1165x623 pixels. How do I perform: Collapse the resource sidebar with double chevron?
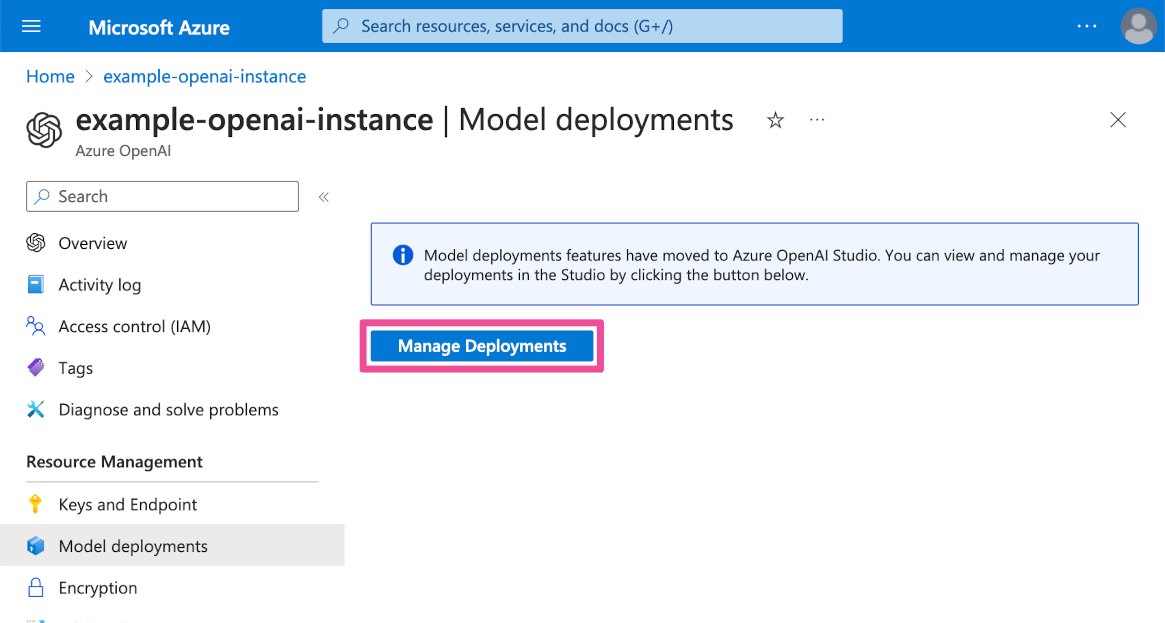tap(323, 197)
